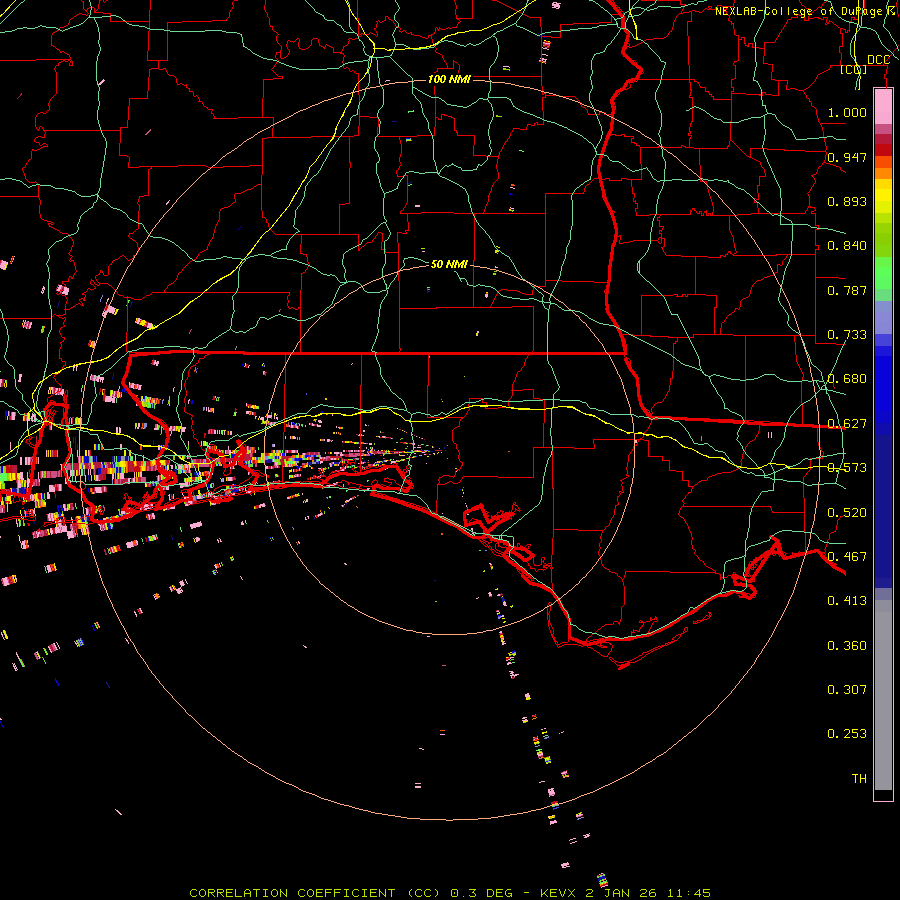900x900 pixels.
Task: Click the 0.787 scale value
Action: tap(847, 290)
